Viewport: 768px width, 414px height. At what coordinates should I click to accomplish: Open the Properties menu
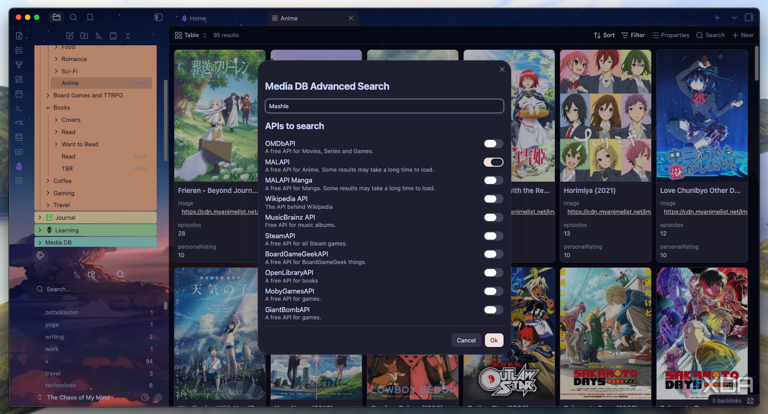[671, 35]
